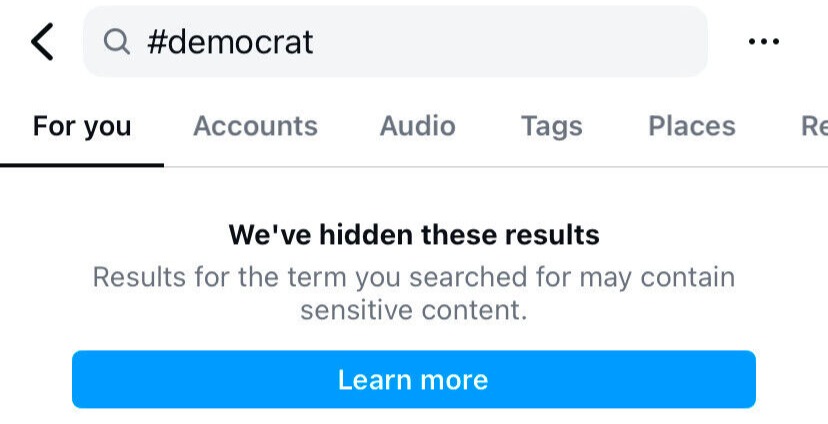Click the #democrat text in search bar
Viewport: 828px width, 424px height.
[230, 42]
